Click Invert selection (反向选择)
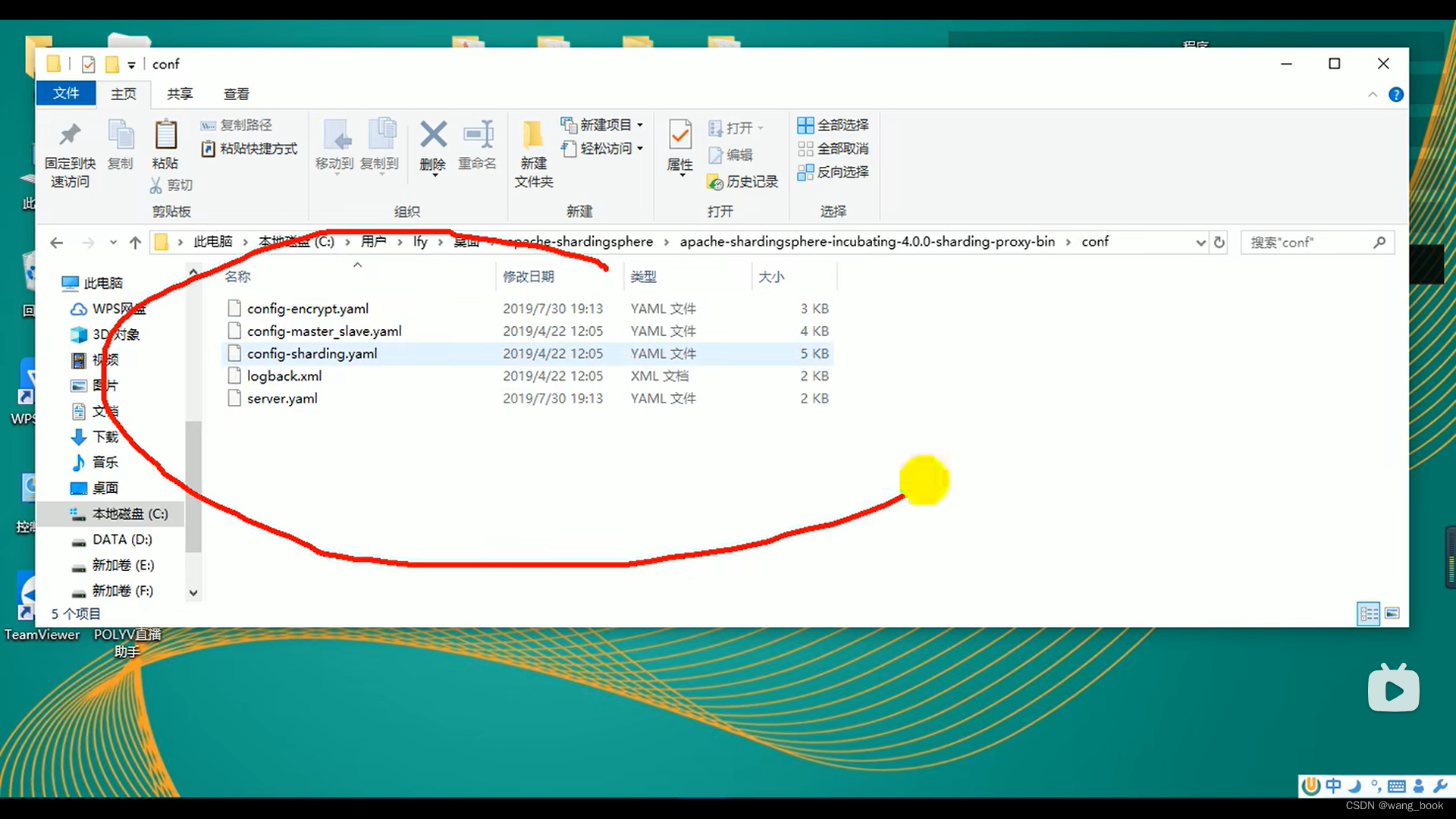 coord(833,172)
